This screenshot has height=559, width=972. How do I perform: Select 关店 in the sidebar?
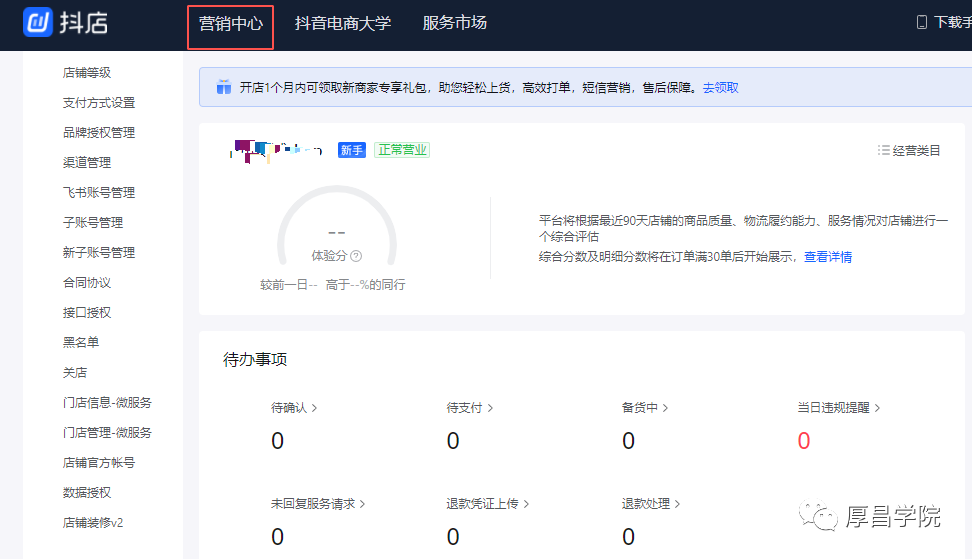[75, 372]
